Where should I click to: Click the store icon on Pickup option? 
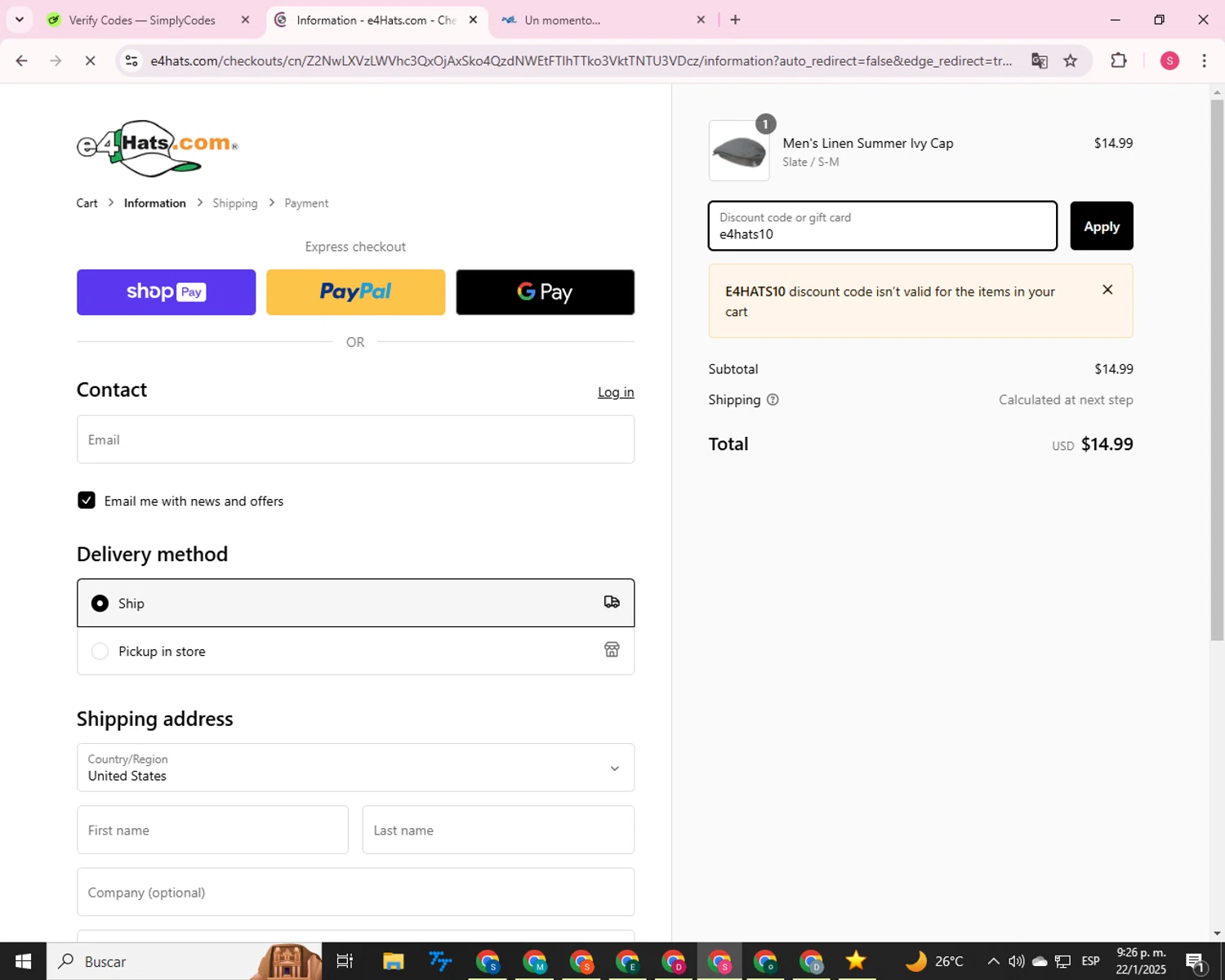(612, 650)
